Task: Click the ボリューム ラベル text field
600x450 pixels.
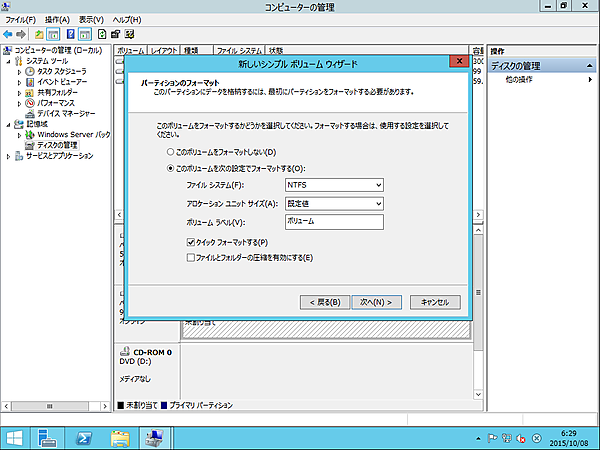Action: click(334, 222)
